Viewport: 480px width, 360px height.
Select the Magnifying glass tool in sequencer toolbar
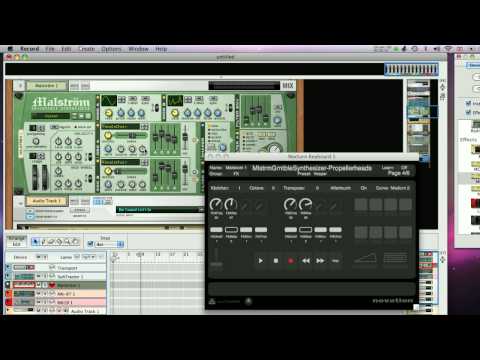pyautogui.click(x=67, y=242)
